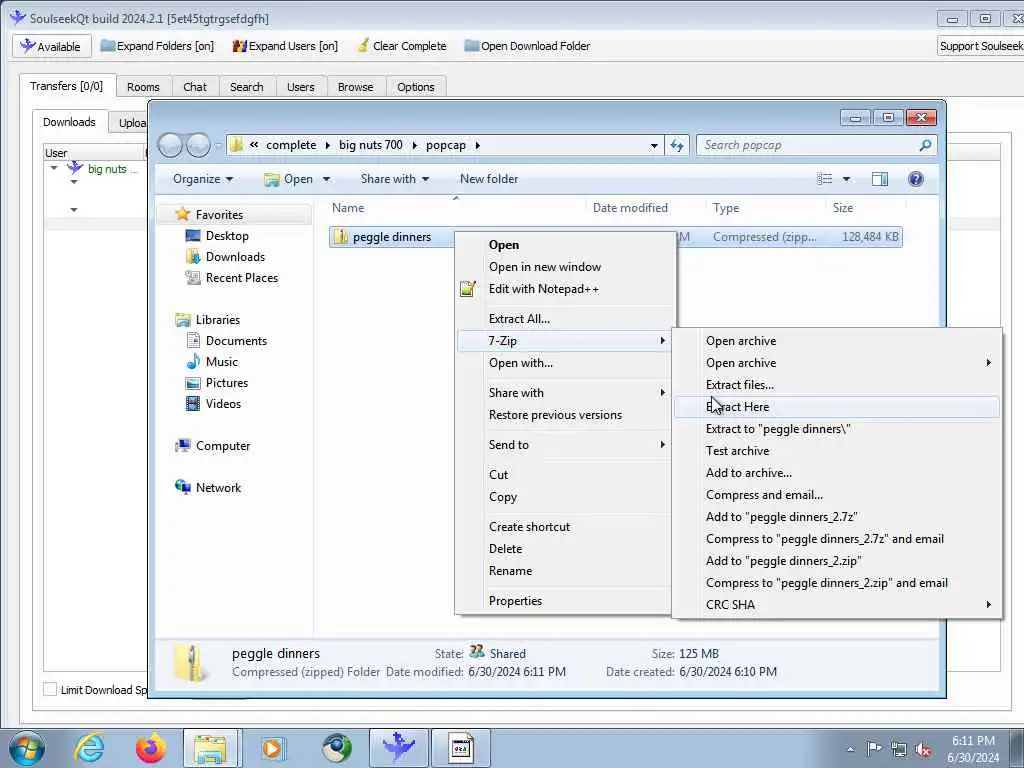Screen dimensions: 1024x768
Task: Open Internet Explorer from the taskbar
Action: pos(89,748)
